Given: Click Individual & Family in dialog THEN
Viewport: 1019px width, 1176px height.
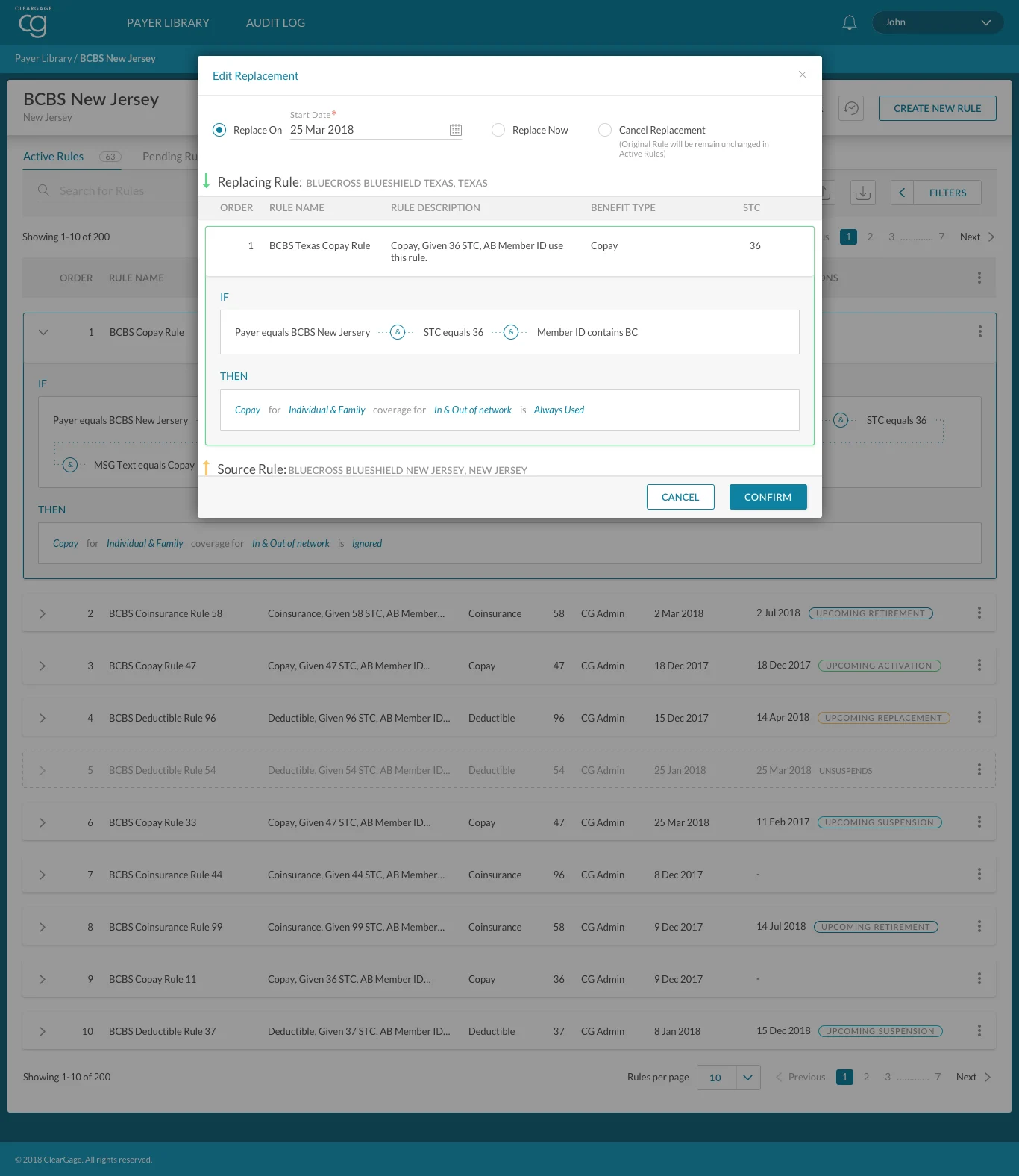Looking at the screenshot, I should click(x=327, y=410).
